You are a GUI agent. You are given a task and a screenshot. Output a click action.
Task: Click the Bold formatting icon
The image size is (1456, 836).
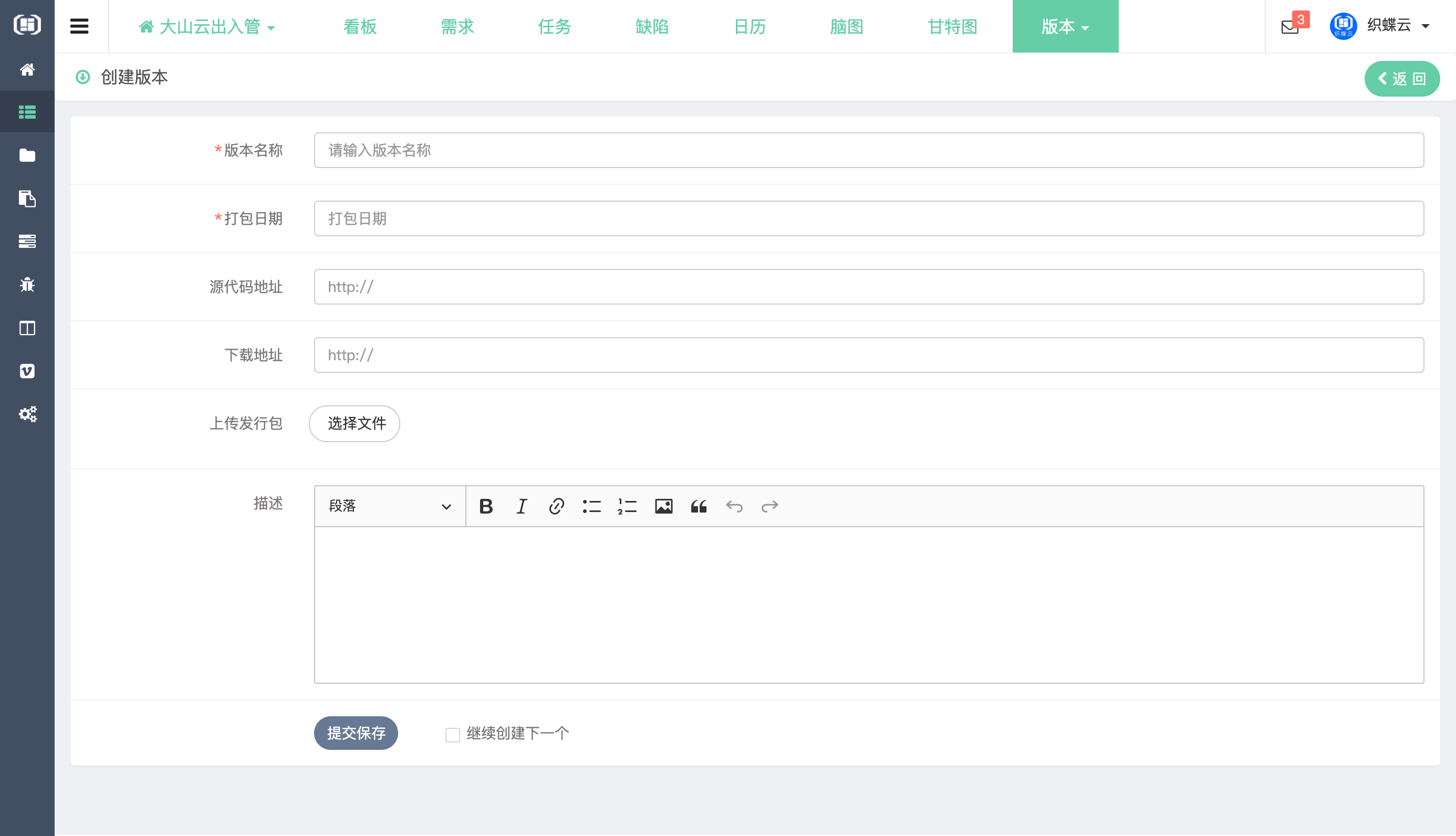(x=486, y=506)
